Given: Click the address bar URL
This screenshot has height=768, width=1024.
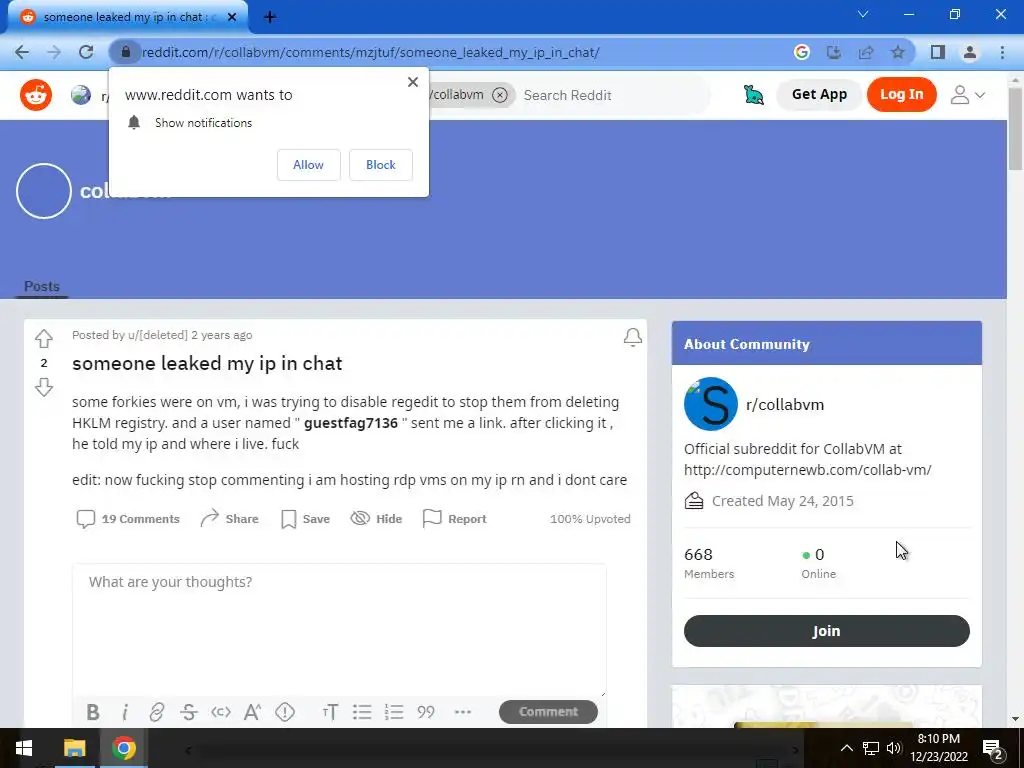Looking at the screenshot, I should (x=370, y=52).
